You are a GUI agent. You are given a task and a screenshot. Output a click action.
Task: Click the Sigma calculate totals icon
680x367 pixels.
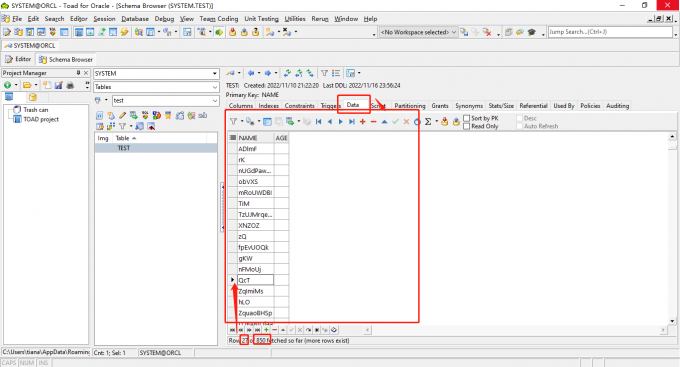[x=428, y=121]
